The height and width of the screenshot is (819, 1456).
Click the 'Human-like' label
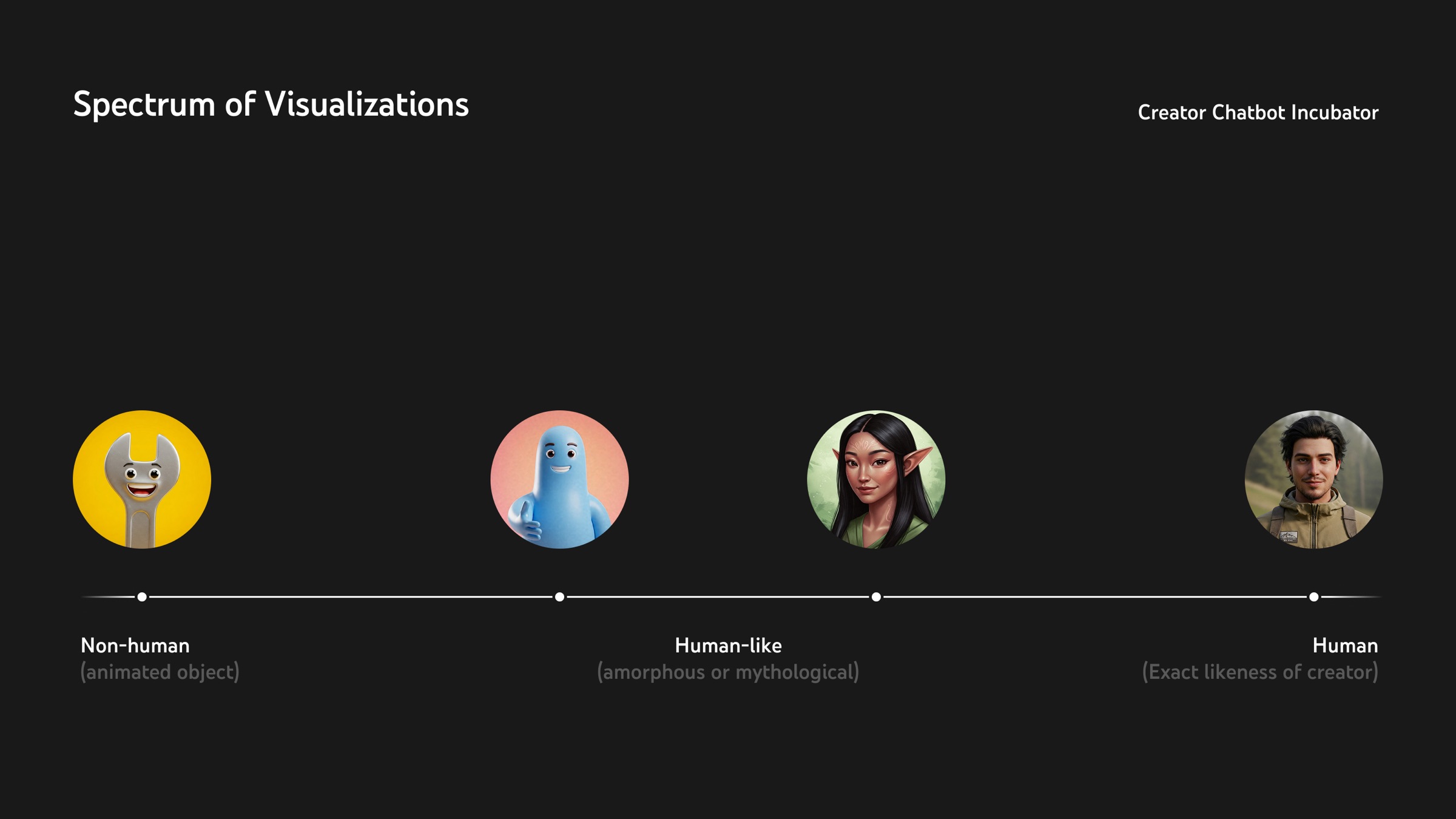[728, 645]
